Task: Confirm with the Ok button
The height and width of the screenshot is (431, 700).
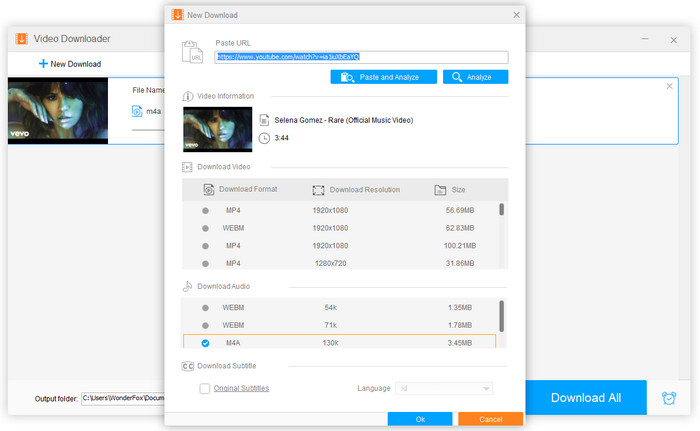Action: click(420, 419)
